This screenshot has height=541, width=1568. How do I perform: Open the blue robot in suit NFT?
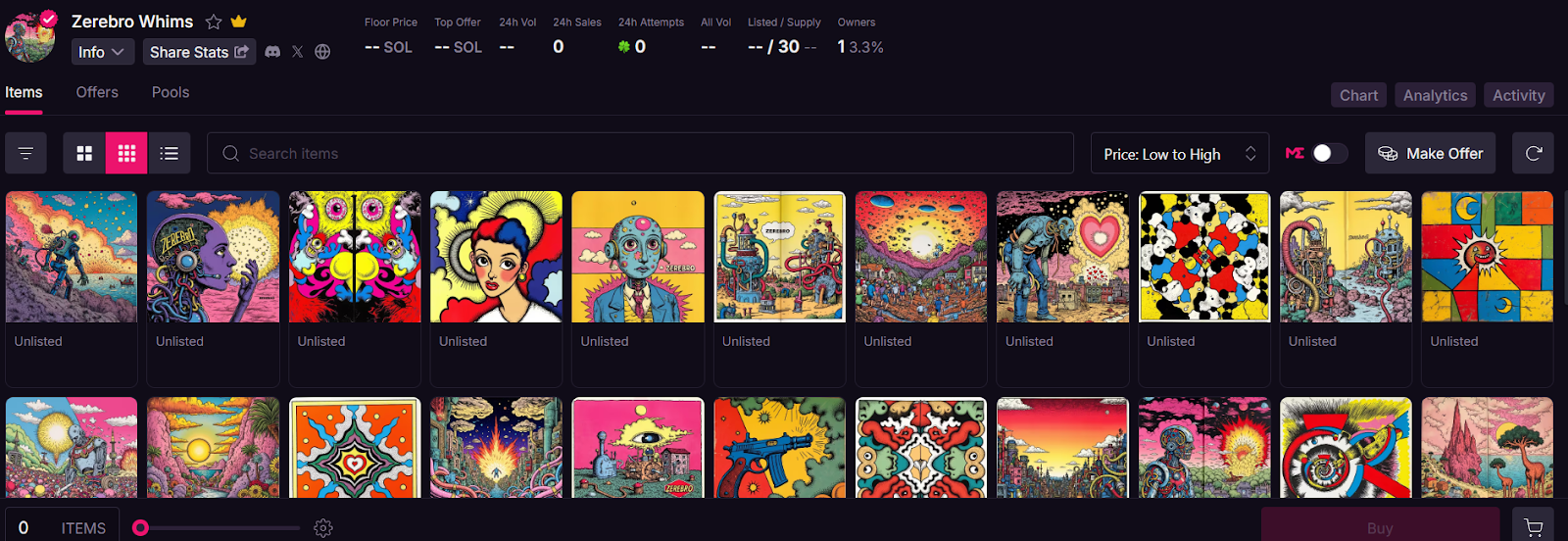pos(638,257)
